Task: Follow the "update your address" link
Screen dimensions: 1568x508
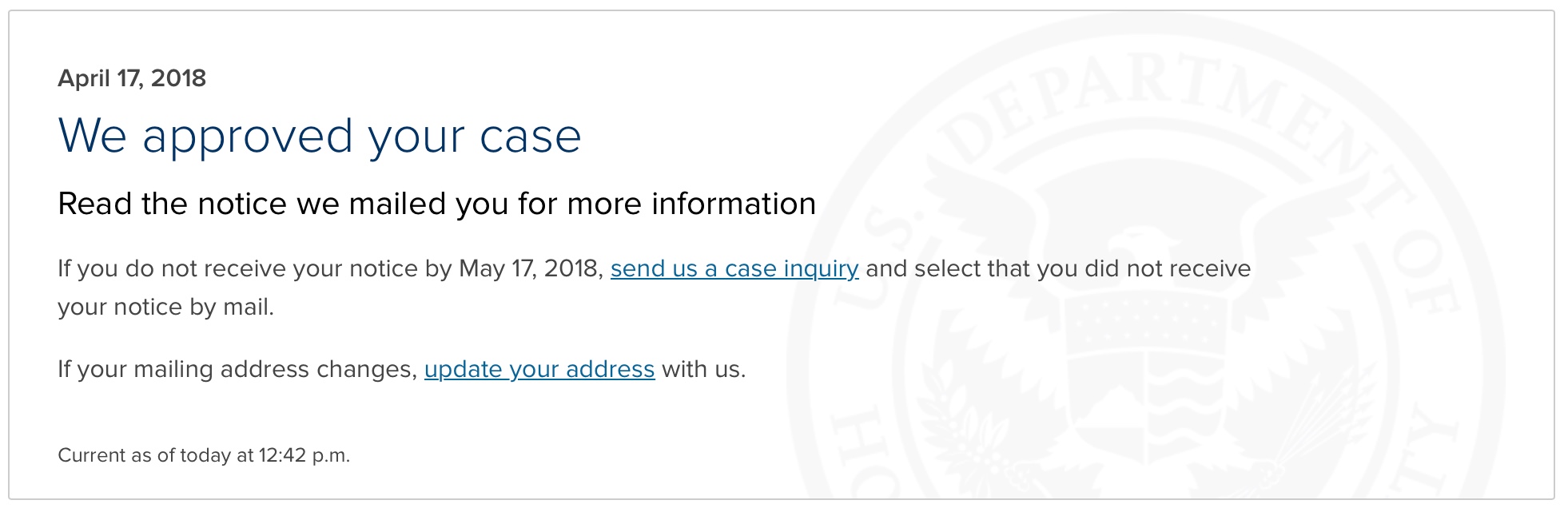Action: point(539,369)
